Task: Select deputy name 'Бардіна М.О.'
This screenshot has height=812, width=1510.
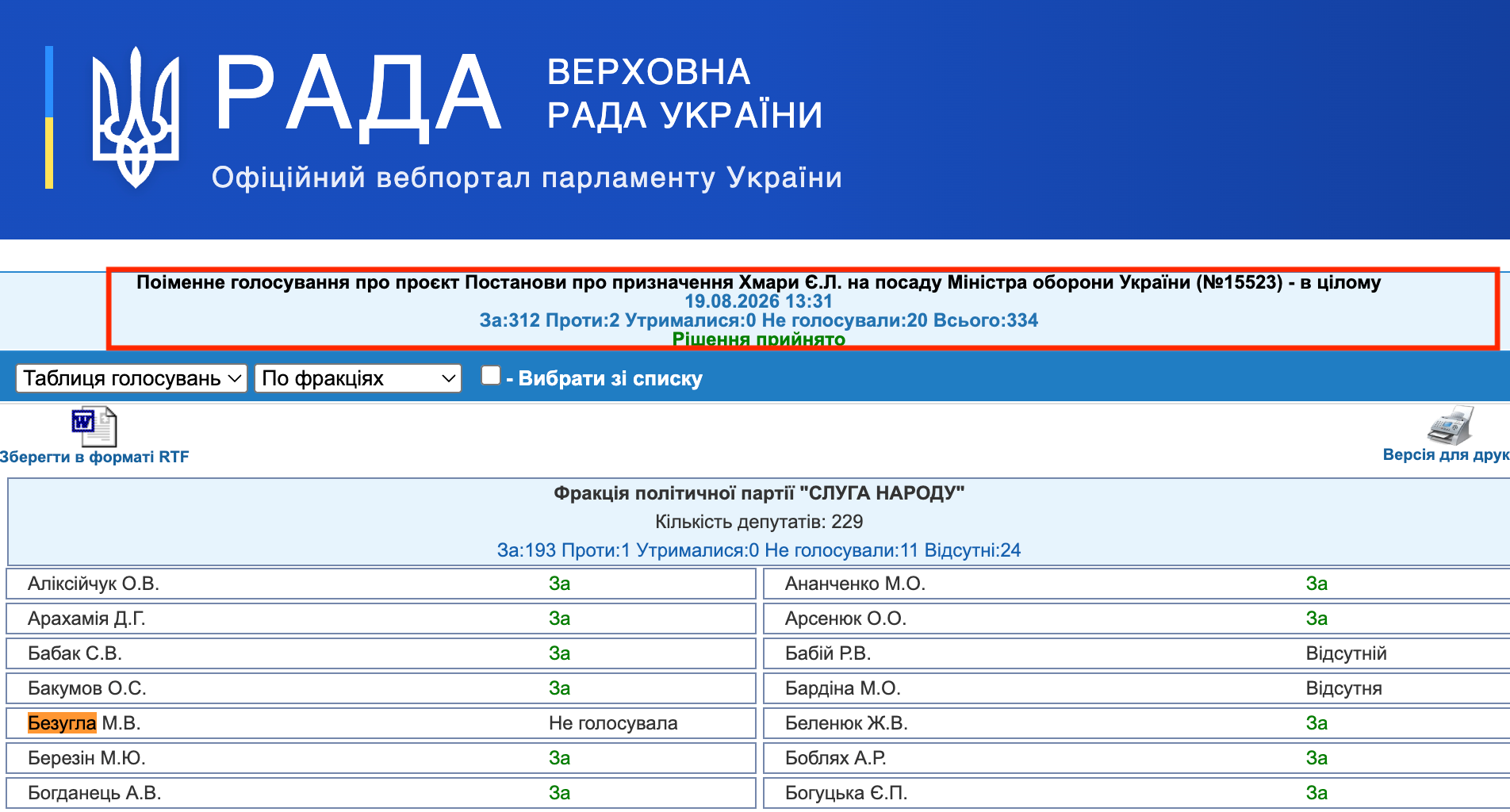Action: click(x=843, y=688)
